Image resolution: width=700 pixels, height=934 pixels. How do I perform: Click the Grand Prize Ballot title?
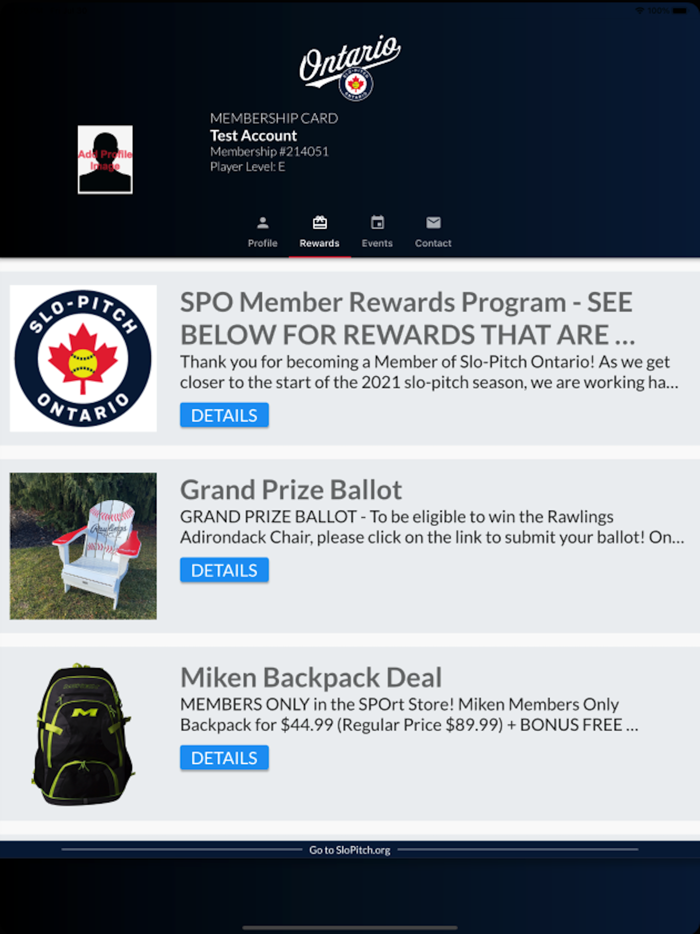[x=291, y=490]
